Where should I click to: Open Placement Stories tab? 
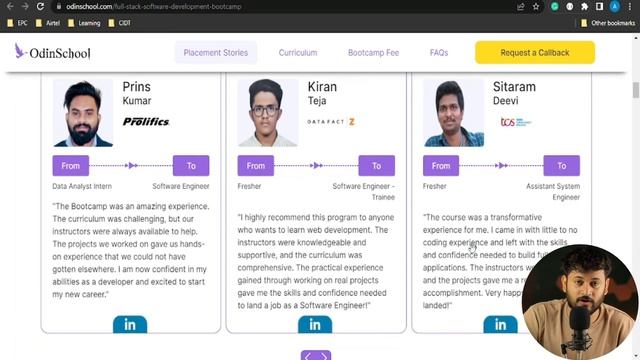click(x=216, y=53)
